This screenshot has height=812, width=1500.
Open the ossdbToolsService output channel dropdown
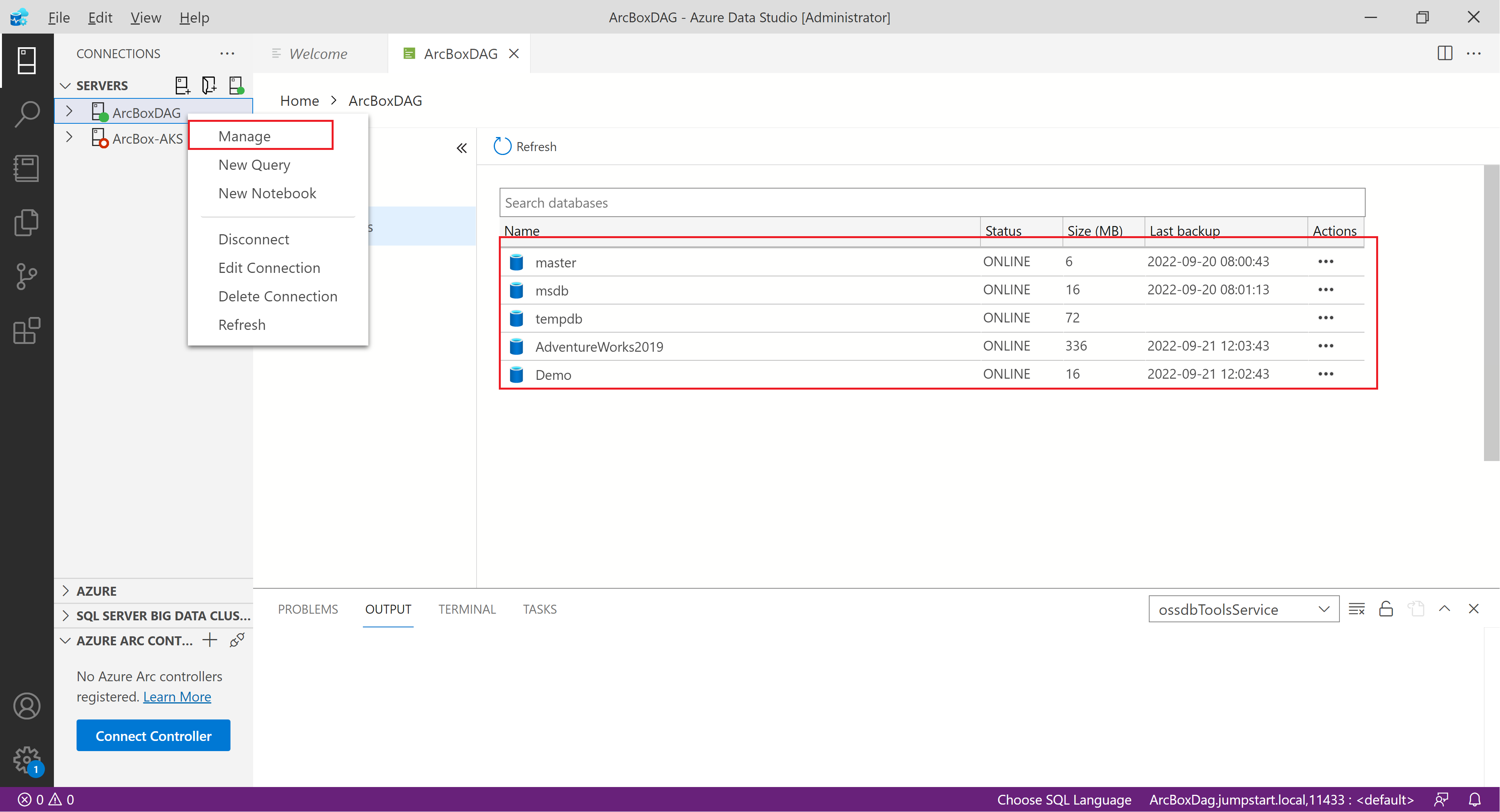point(1243,609)
